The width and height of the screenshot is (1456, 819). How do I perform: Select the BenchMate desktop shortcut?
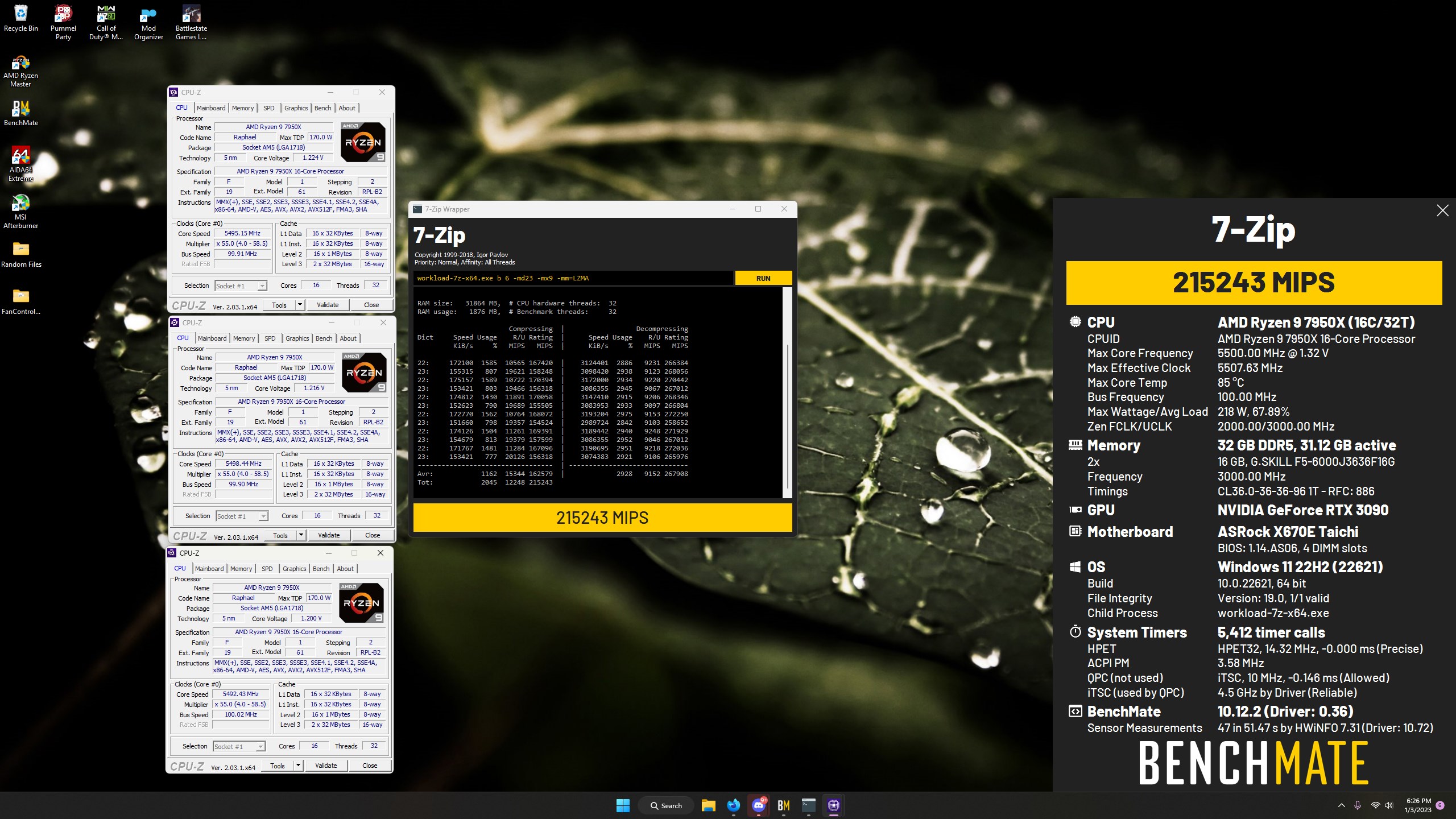(x=21, y=113)
